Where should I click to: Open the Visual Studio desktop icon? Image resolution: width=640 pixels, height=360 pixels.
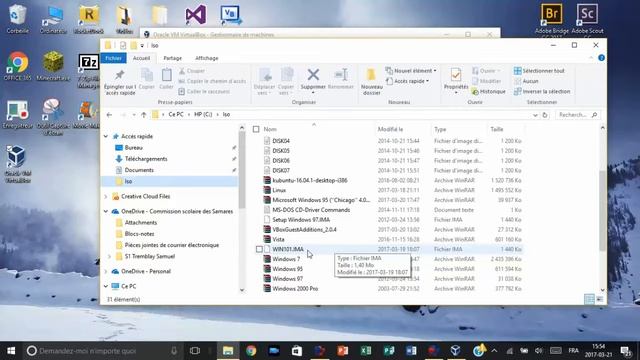[196, 15]
